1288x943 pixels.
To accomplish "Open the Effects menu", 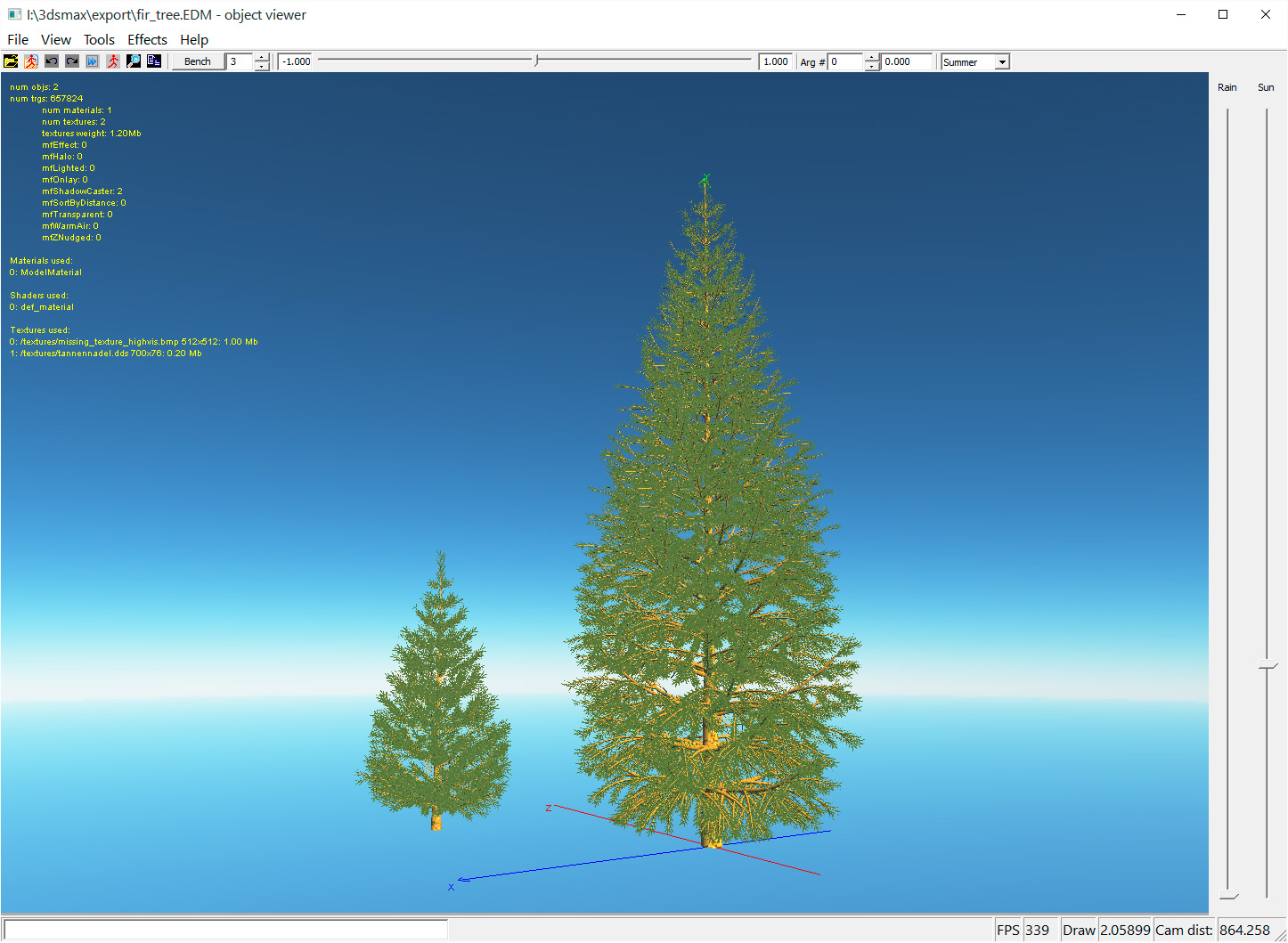I will (x=147, y=40).
